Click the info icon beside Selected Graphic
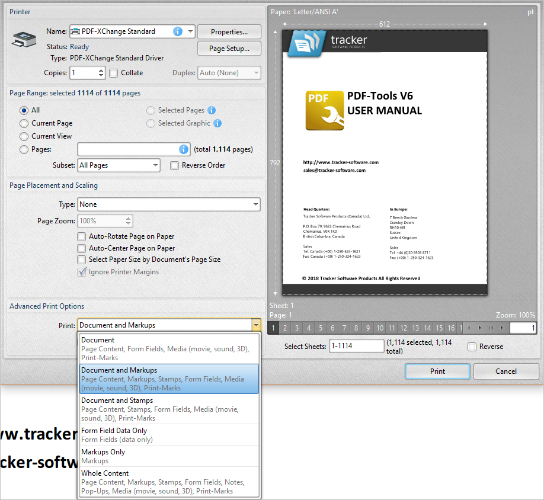Screen dimensions: 544x500 pyautogui.click(x=218, y=123)
